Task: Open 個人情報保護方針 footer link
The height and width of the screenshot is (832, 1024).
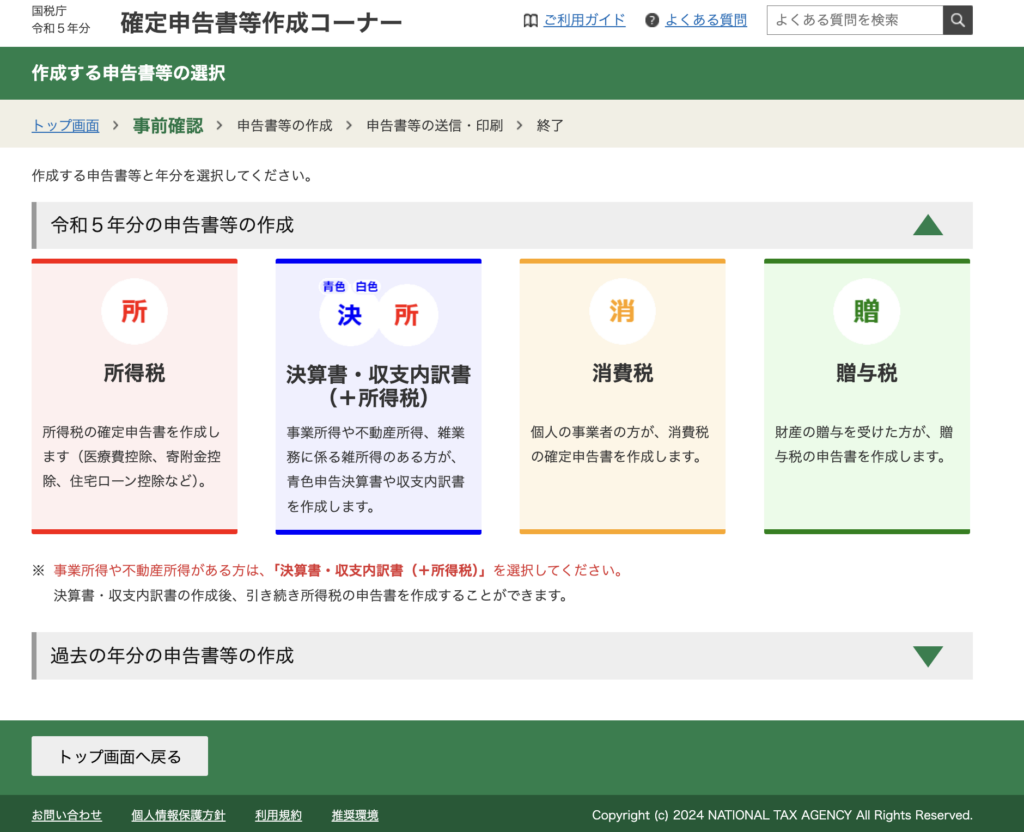Action: click(178, 815)
